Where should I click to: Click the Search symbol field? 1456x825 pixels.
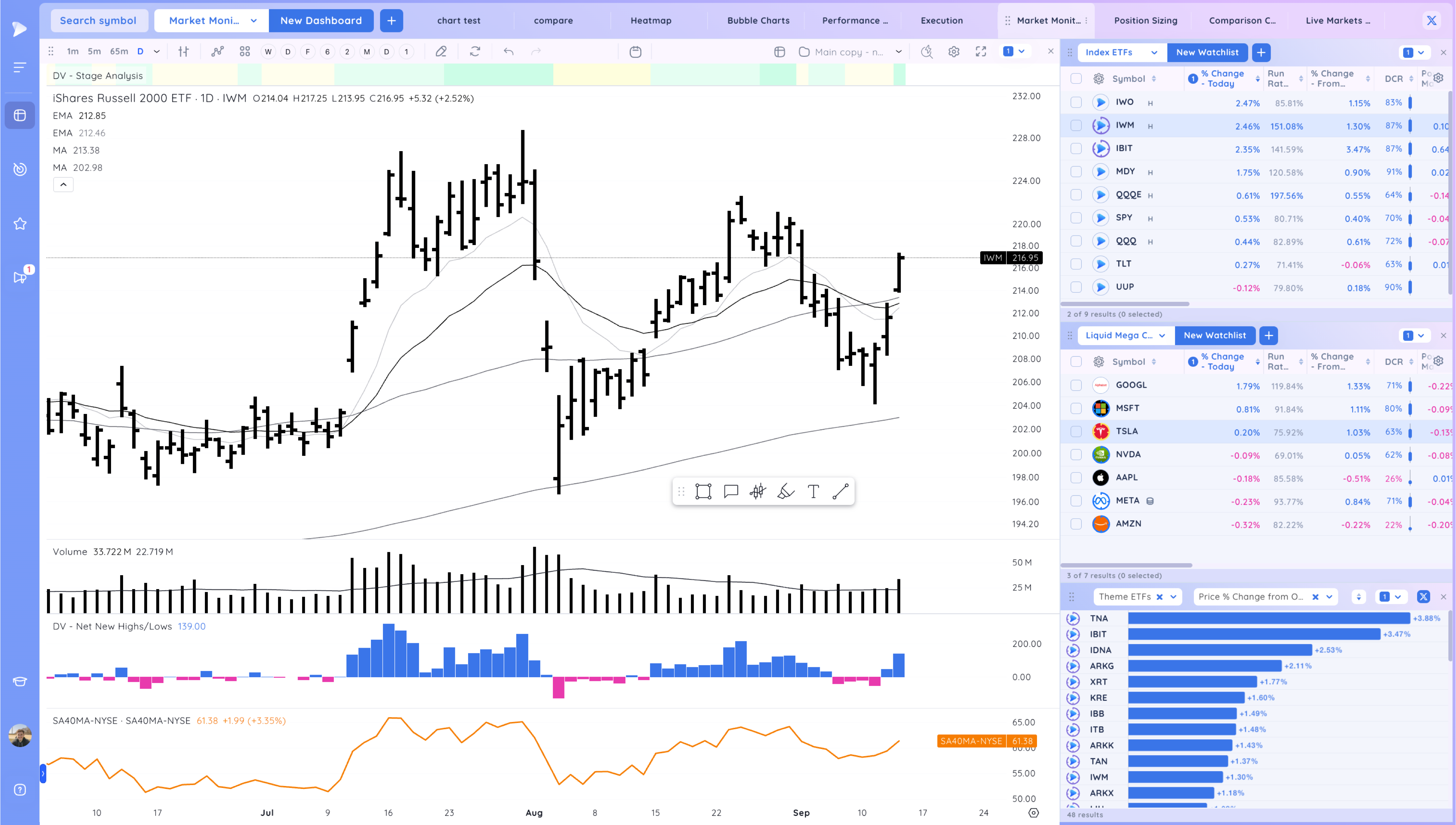click(98, 20)
